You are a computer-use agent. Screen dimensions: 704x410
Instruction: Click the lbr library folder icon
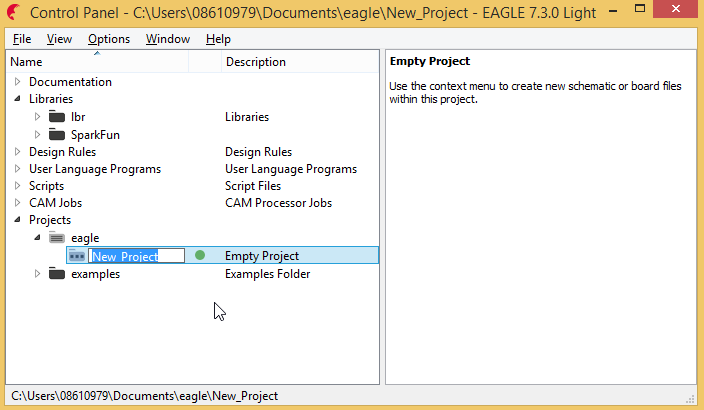coord(56,117)
